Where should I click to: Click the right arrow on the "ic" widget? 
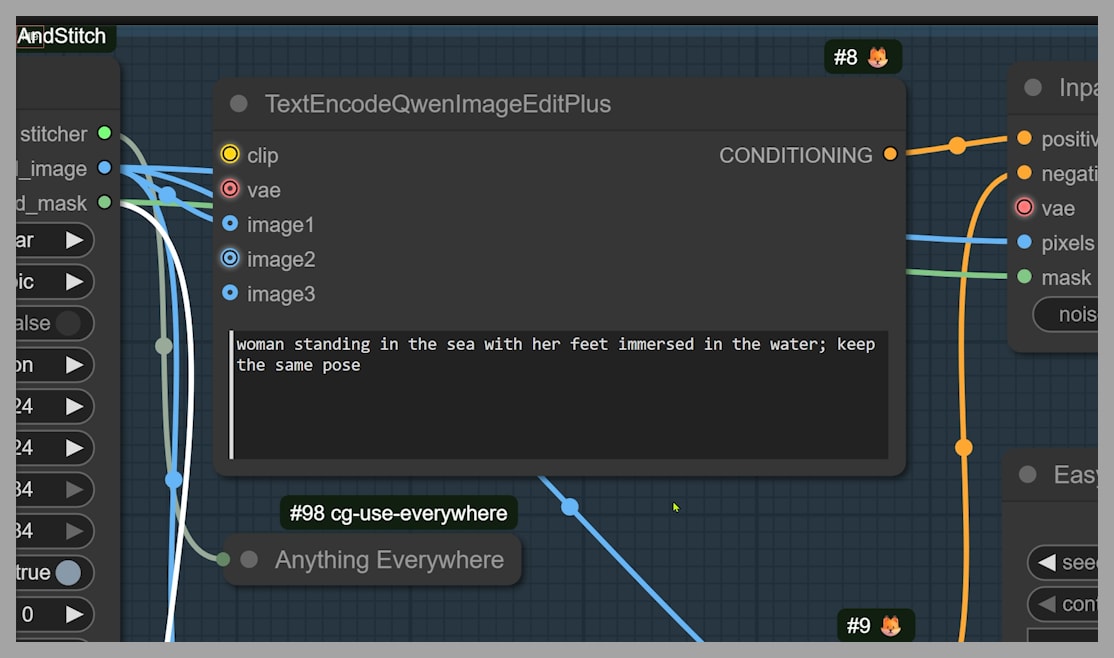[x=74, y=282]
